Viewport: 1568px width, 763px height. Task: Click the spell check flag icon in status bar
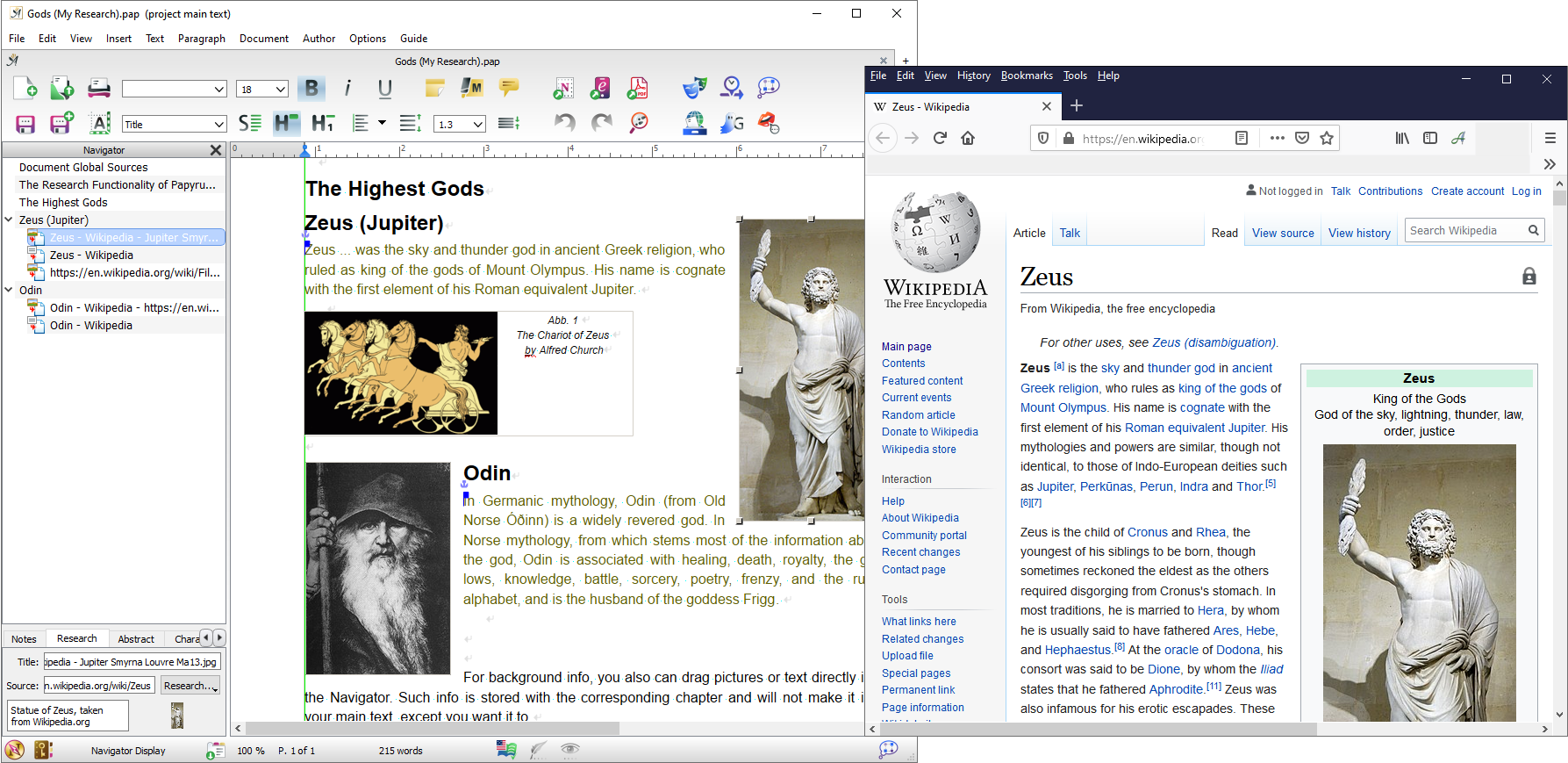(506, 749)
